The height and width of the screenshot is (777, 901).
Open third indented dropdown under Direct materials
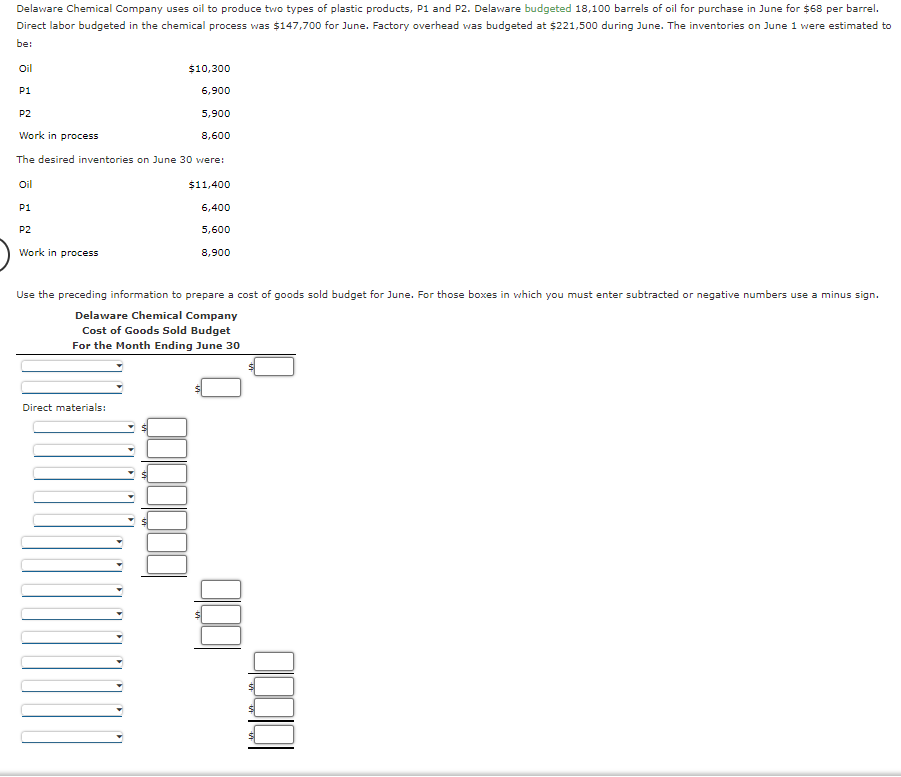(x=84, y=474)
